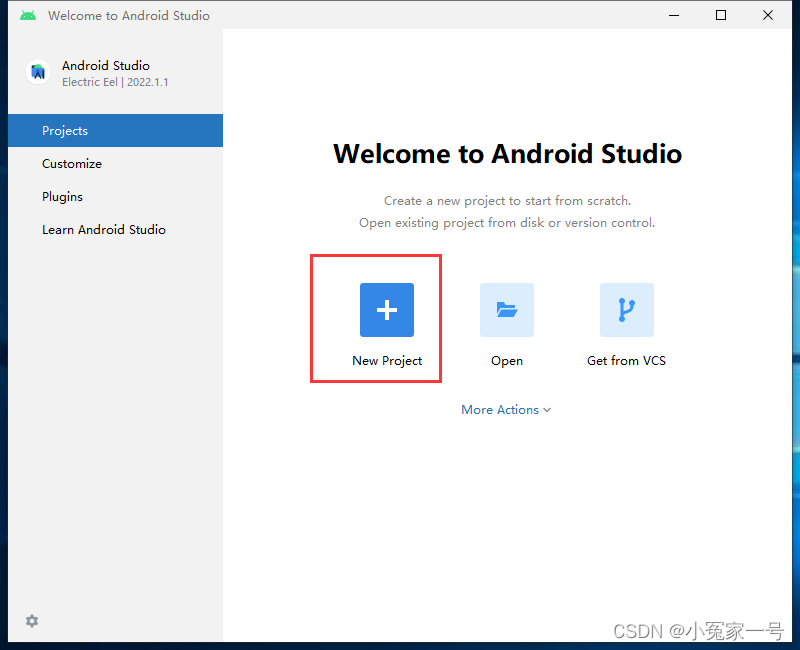Expand the More Actions dropdown
Viewport: 800px width, 650px height.
pyautogui.click(x=506, y=410)
